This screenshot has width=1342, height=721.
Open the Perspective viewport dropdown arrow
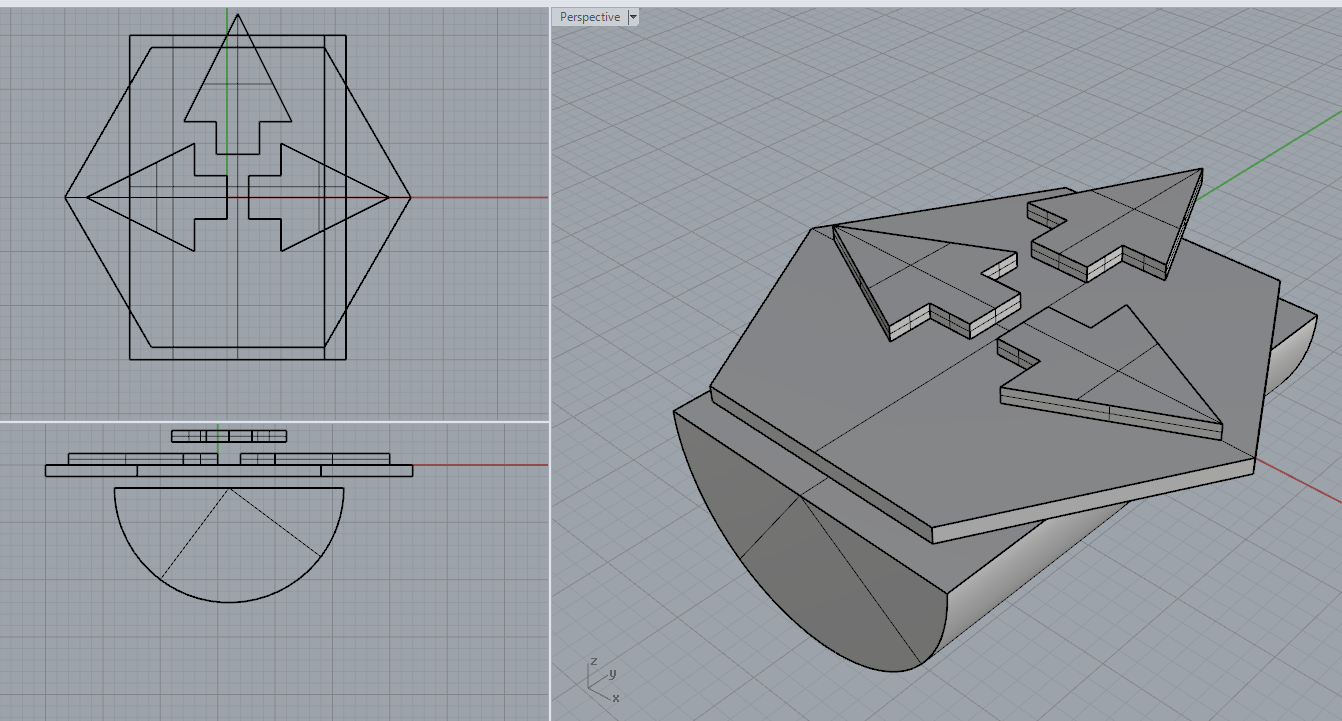click(x=633, y=17)
